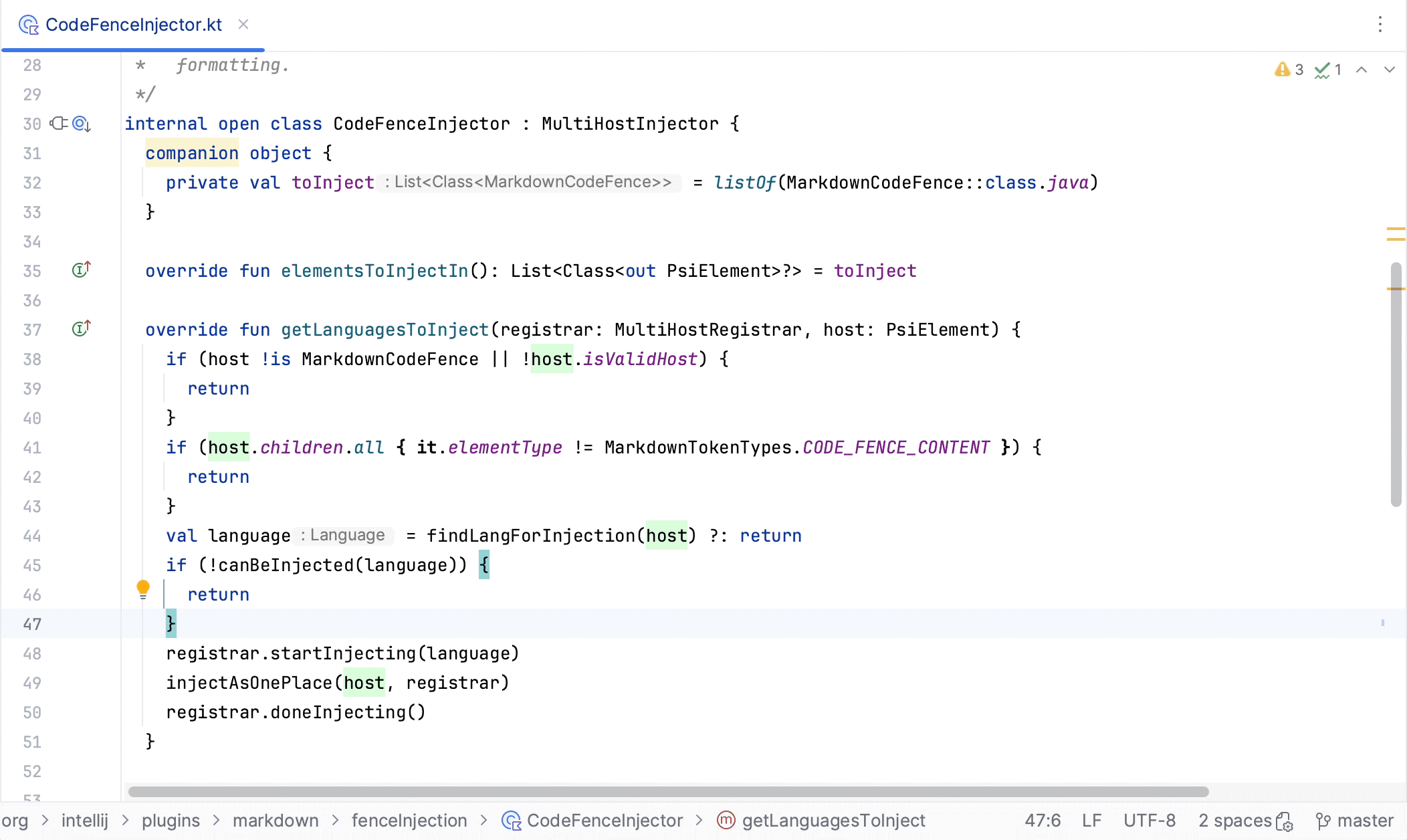Select the CodeFenceInjector.kt editor tab
This screenshot has height=840, width=1407.
[134, 25]
